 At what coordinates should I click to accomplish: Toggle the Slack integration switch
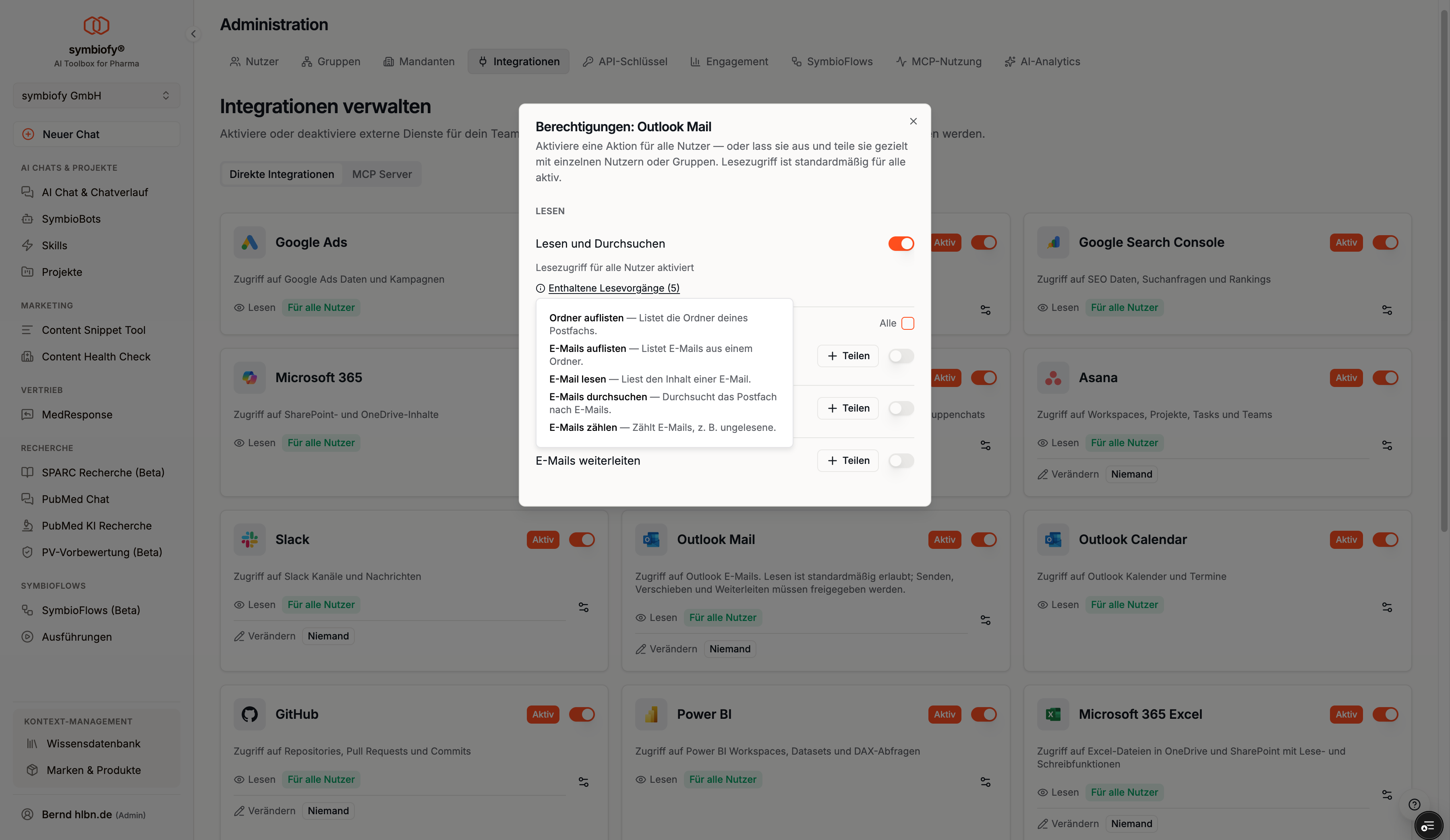[x=582, y=539]
